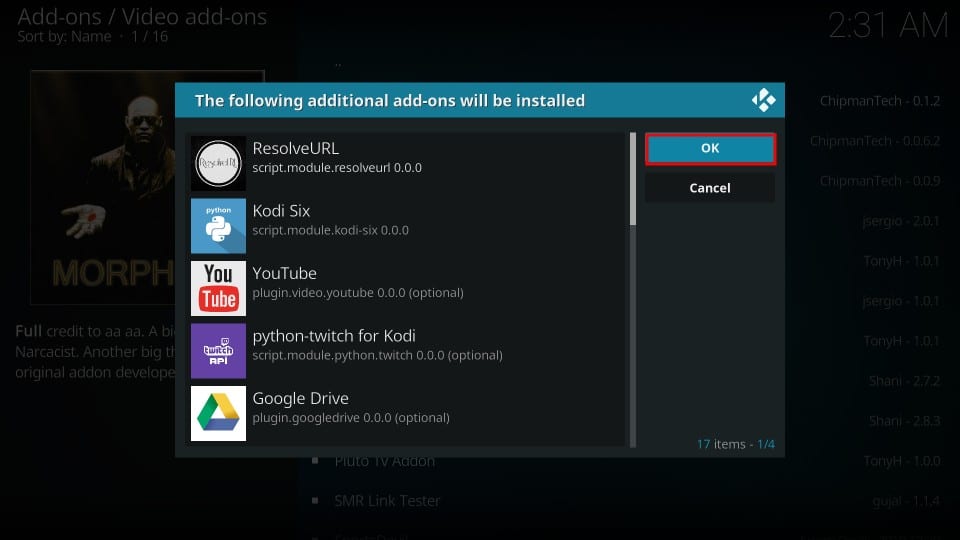Click plugin.googledrive 0.0.0 (optional) text
The width and height of the screenshot is (960, 540).
point(351,418)
